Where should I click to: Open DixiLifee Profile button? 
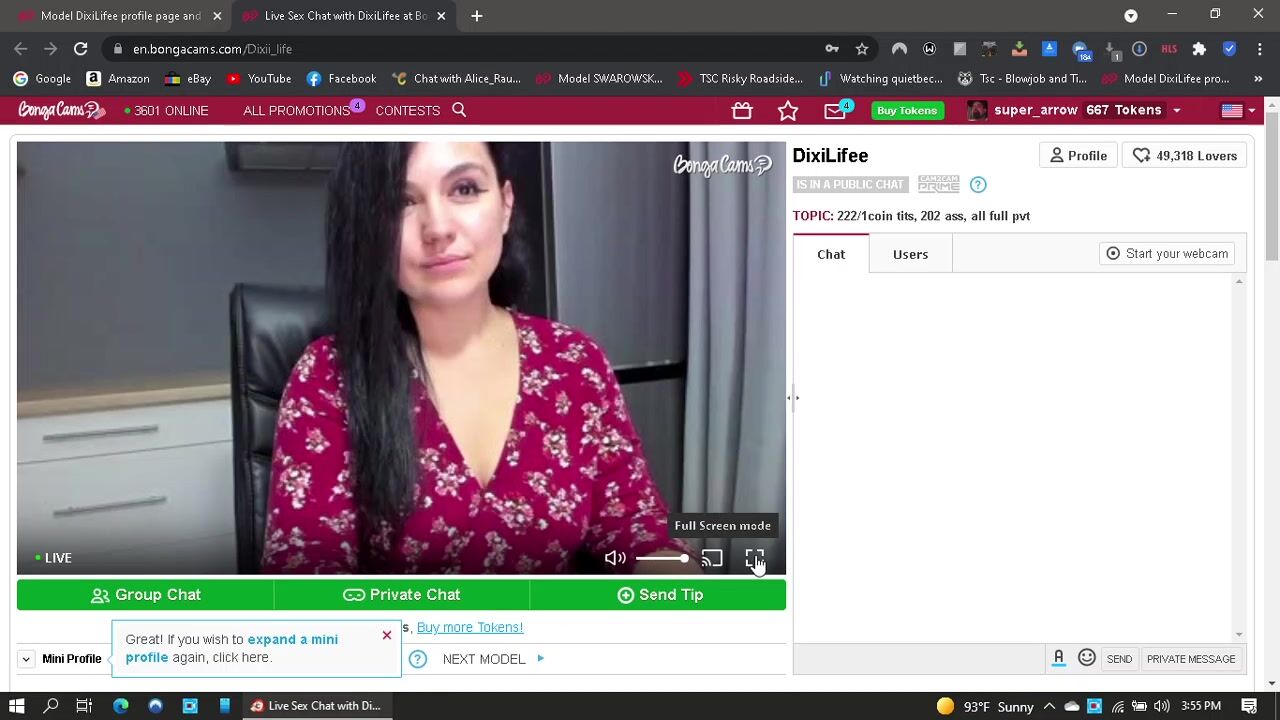click(x=1078, y=156)
